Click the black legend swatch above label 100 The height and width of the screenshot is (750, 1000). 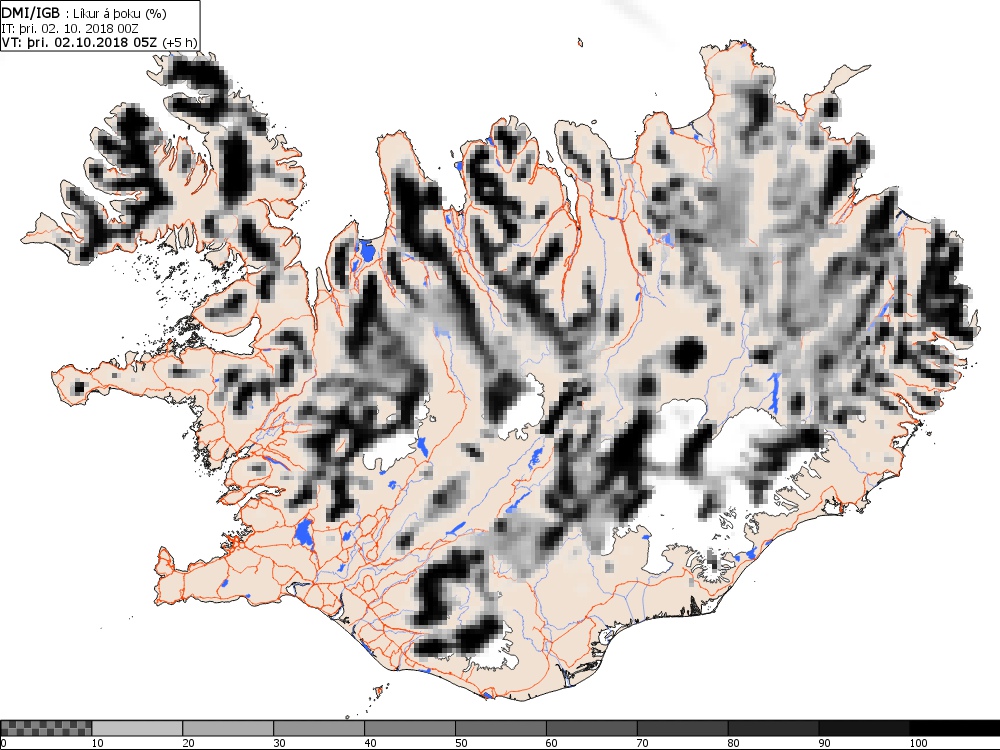tap(954, 728)
